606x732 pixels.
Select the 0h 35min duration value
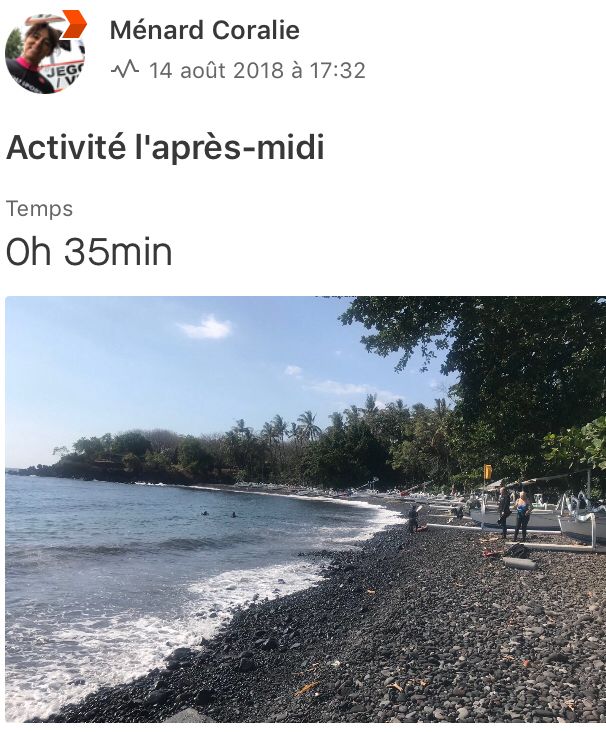tap(89, 252)
